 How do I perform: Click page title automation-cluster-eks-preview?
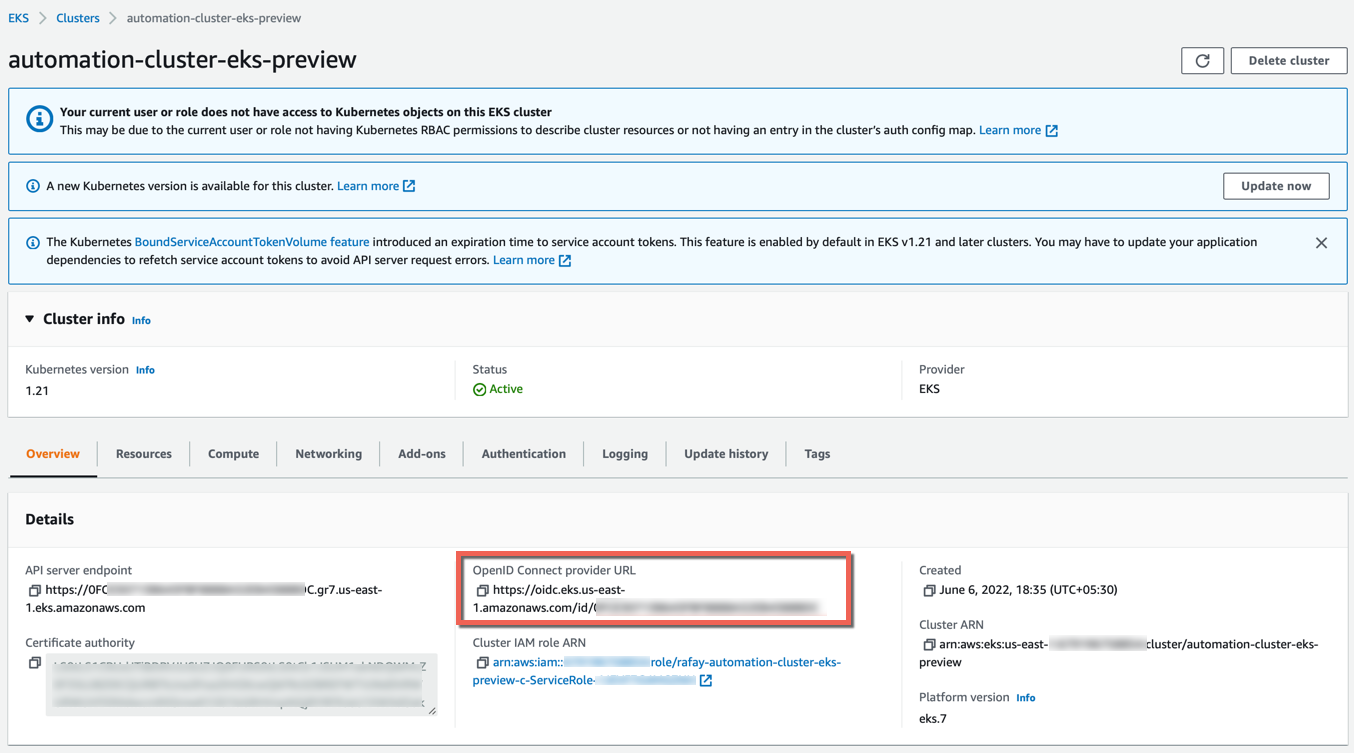(182, 59)
